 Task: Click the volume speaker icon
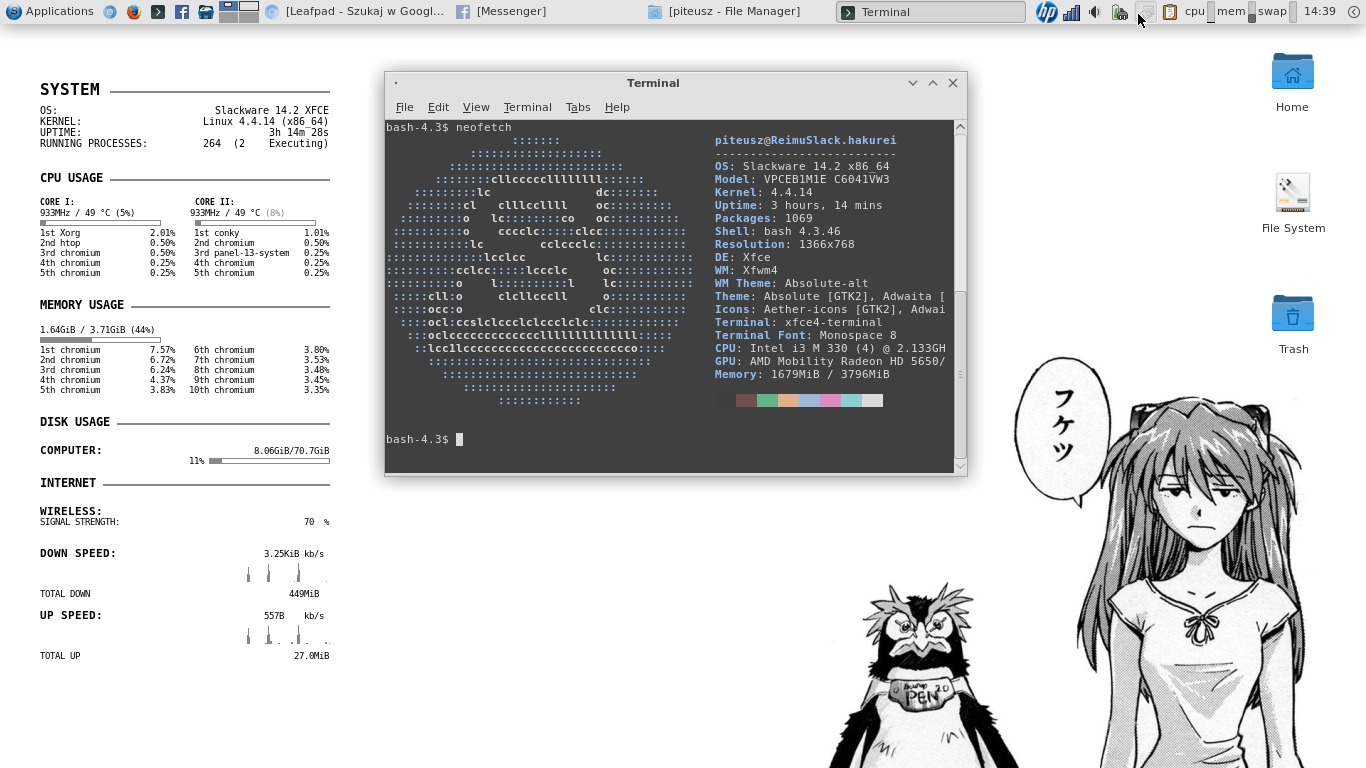(1095, 12)
